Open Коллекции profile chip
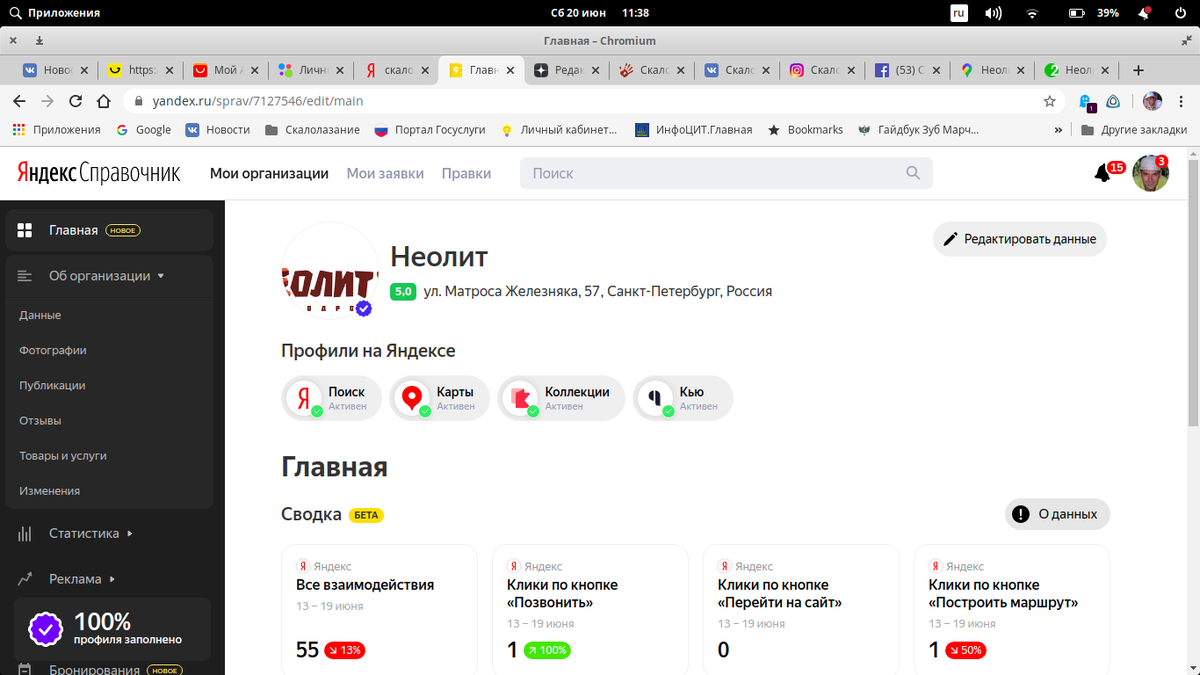The image size is (1200, 675). [x=561, y=398]
